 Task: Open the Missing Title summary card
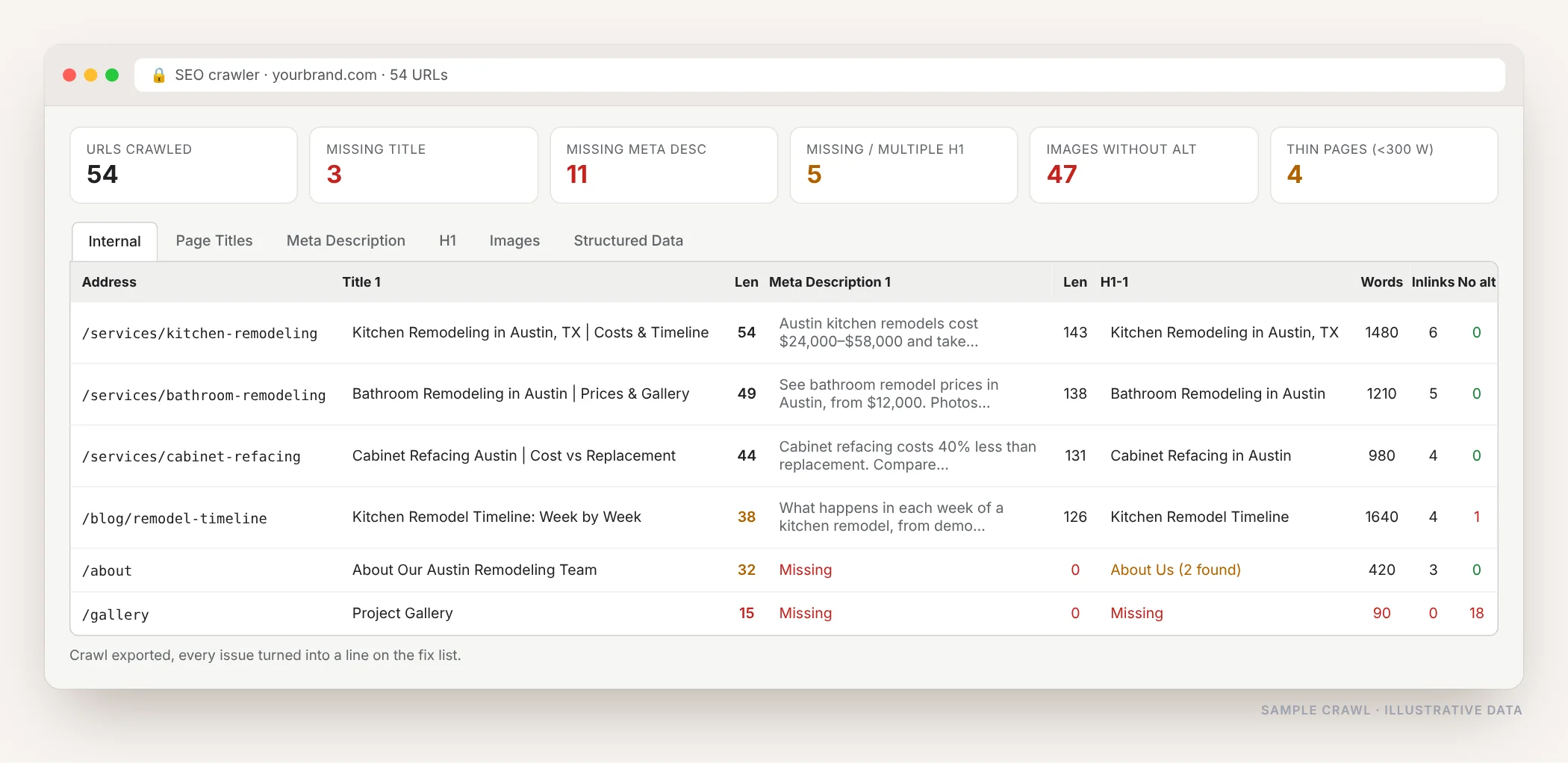tap(423, 165)
